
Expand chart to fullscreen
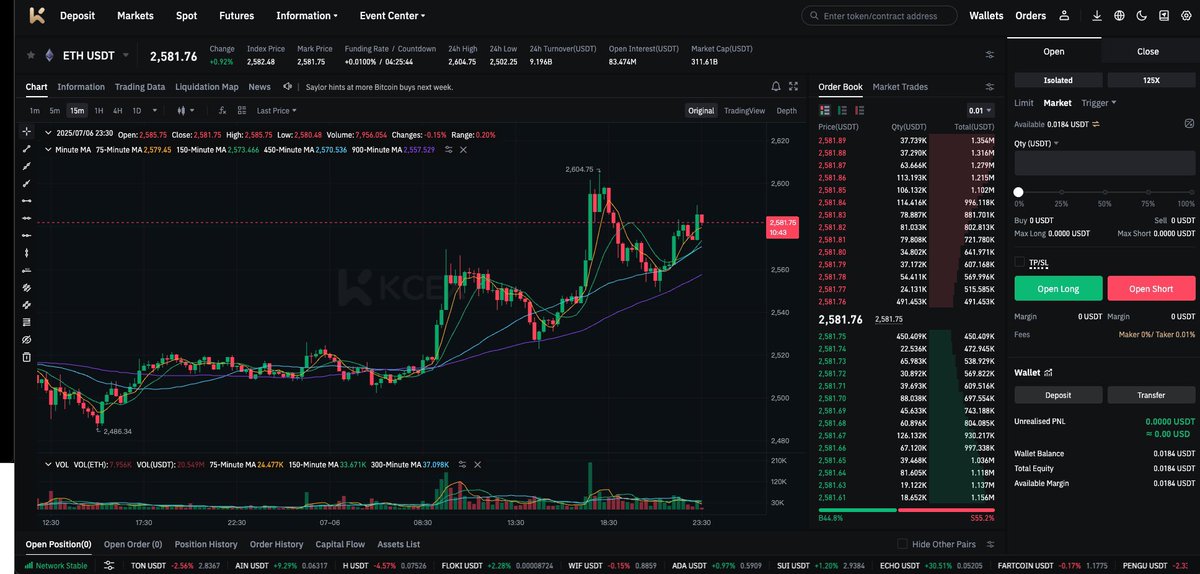(x=794, y=87)
